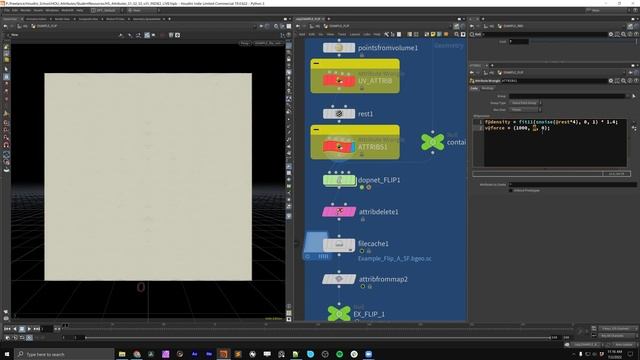Select the ATTRIBS1 attribute wrangle node
Viewport: 640px width, 360px height.
(339, 147)
